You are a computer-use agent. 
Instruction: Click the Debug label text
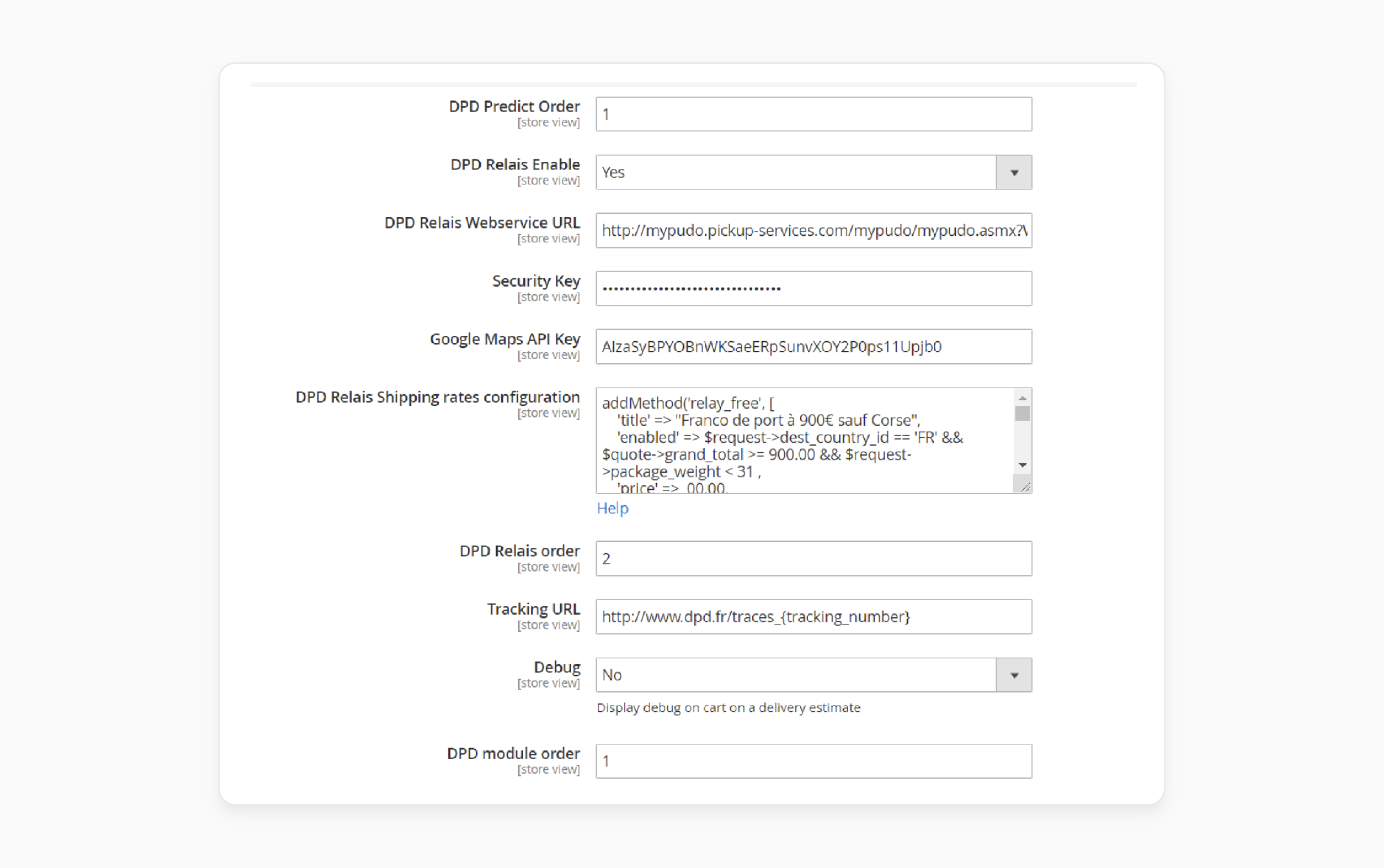tap(556, 668)
